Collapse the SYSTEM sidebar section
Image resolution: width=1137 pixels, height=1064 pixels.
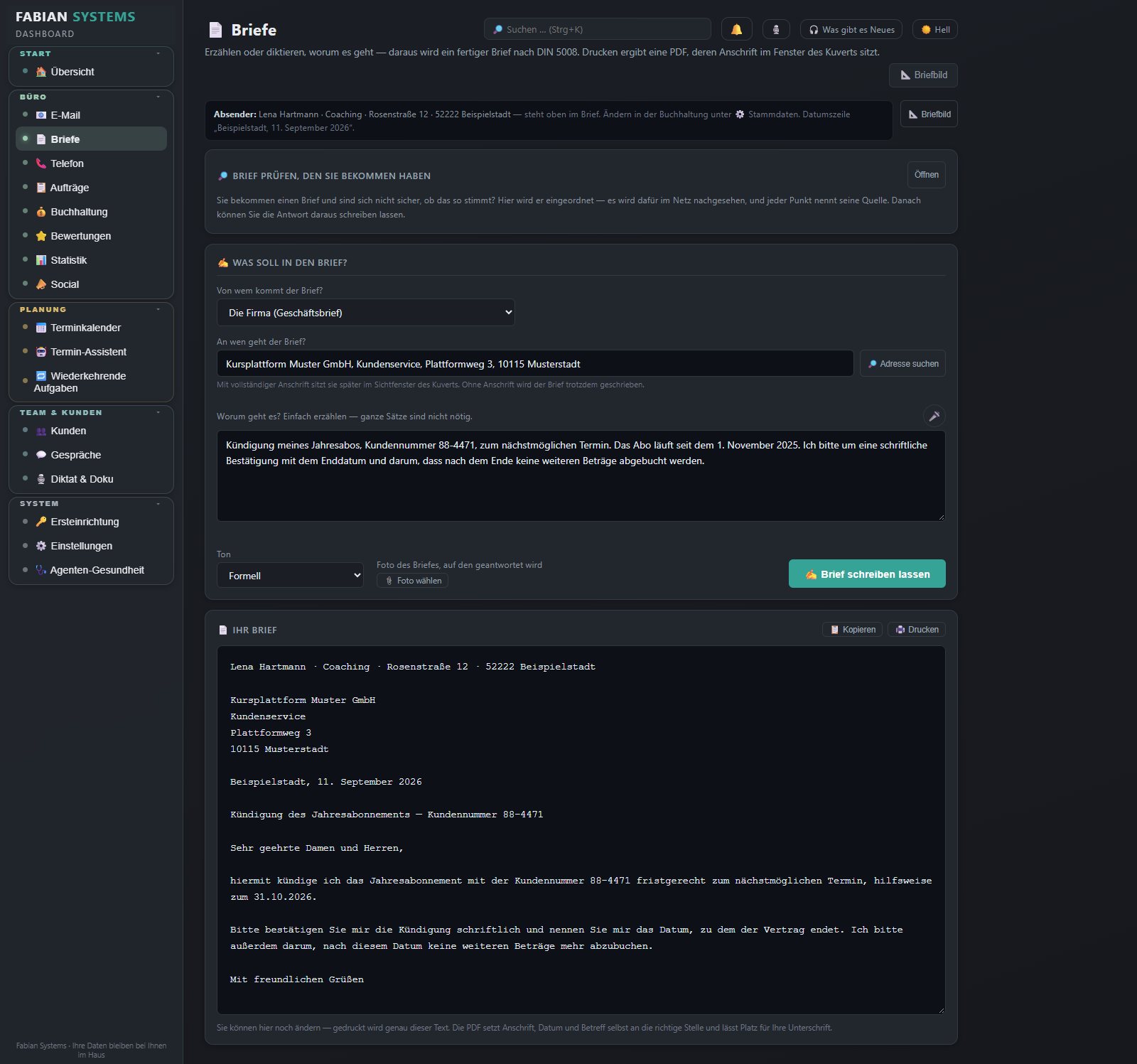point(158,503)
